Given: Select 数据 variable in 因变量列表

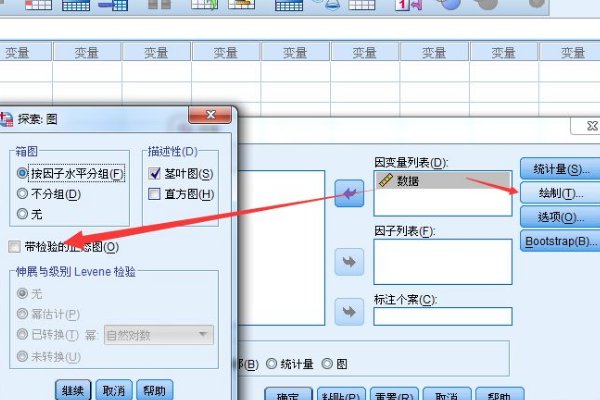Looking at the screenshot, I should point(443,180).
